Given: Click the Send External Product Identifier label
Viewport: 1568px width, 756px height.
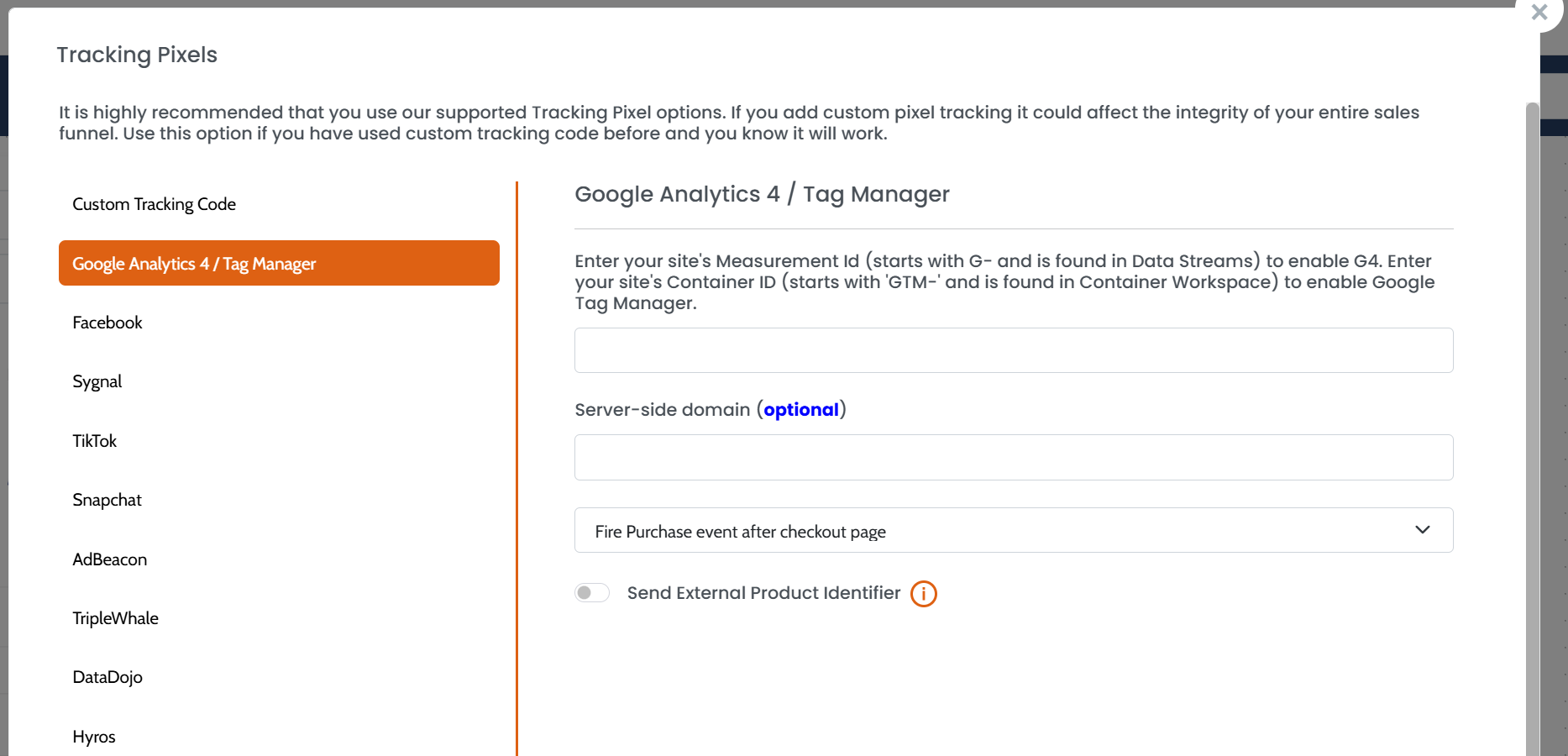Looking at the screenshot, I should point(763,593).
